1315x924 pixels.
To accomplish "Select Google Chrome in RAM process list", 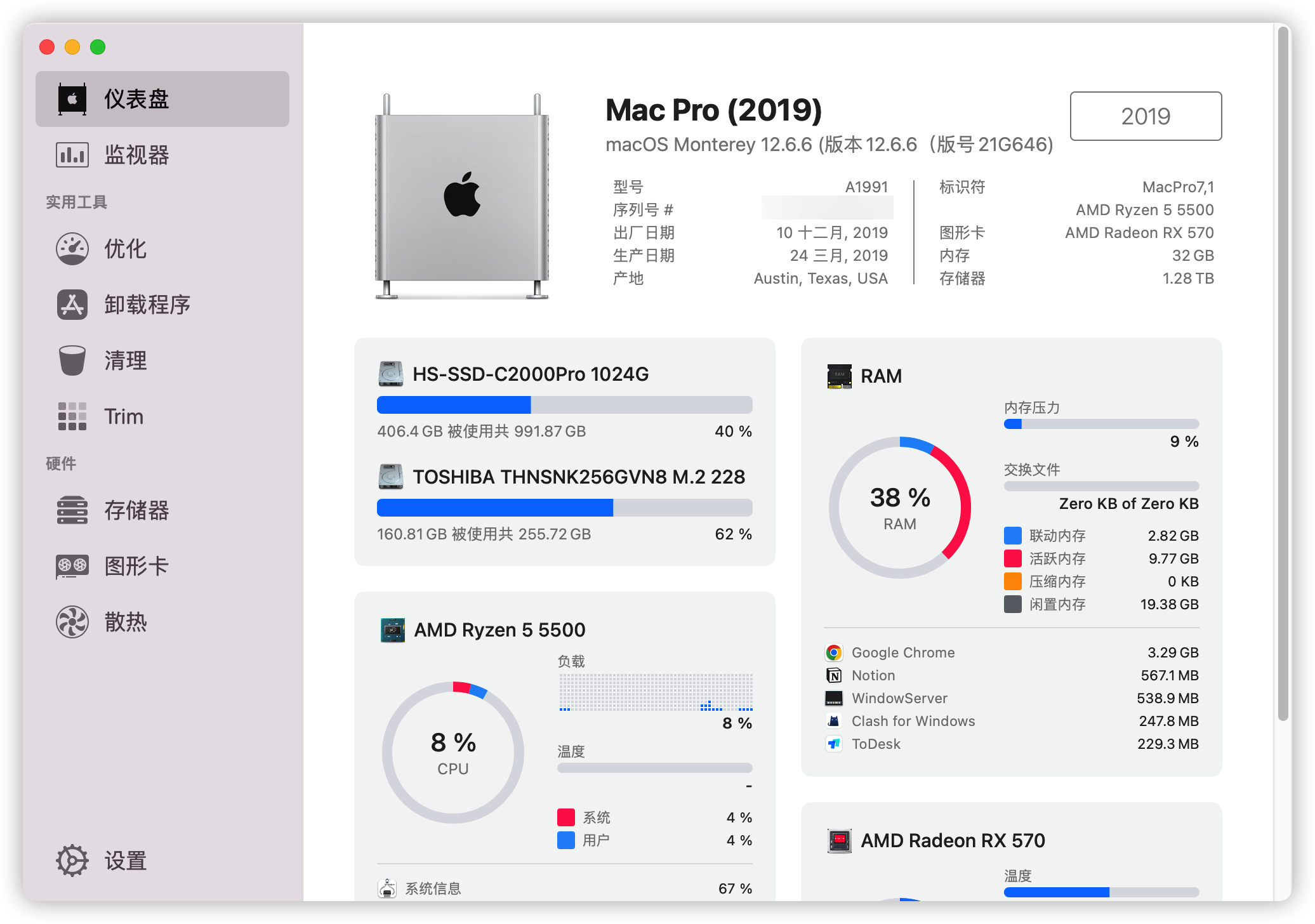I will click(x=902, y=652).
